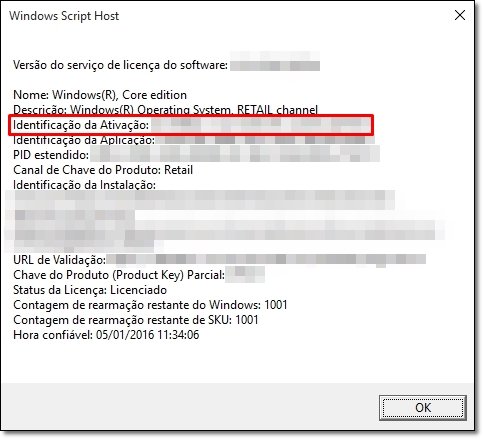Click the Hora confiável timestamp line
This screenshot has height=439, width=483.
pyautogui.click(x=106, y=335)
